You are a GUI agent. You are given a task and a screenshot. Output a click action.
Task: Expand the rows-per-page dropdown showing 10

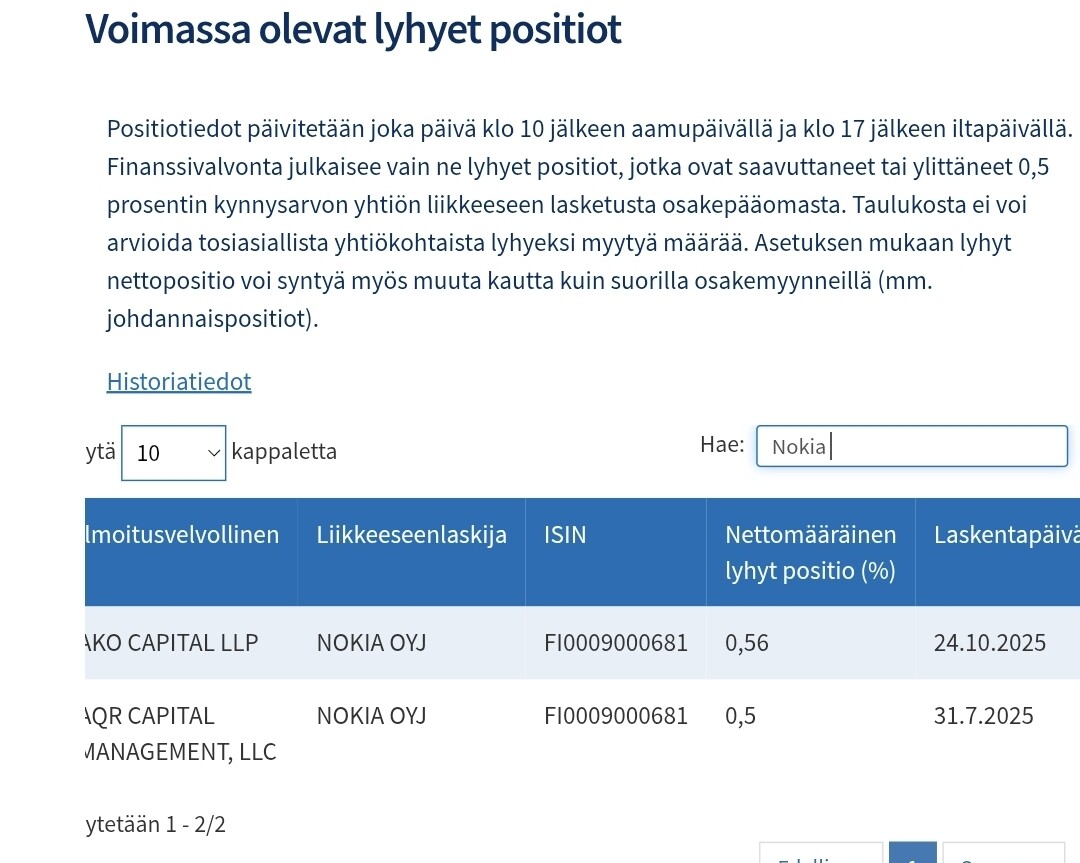pyautogui.click(x=173, y=452)
